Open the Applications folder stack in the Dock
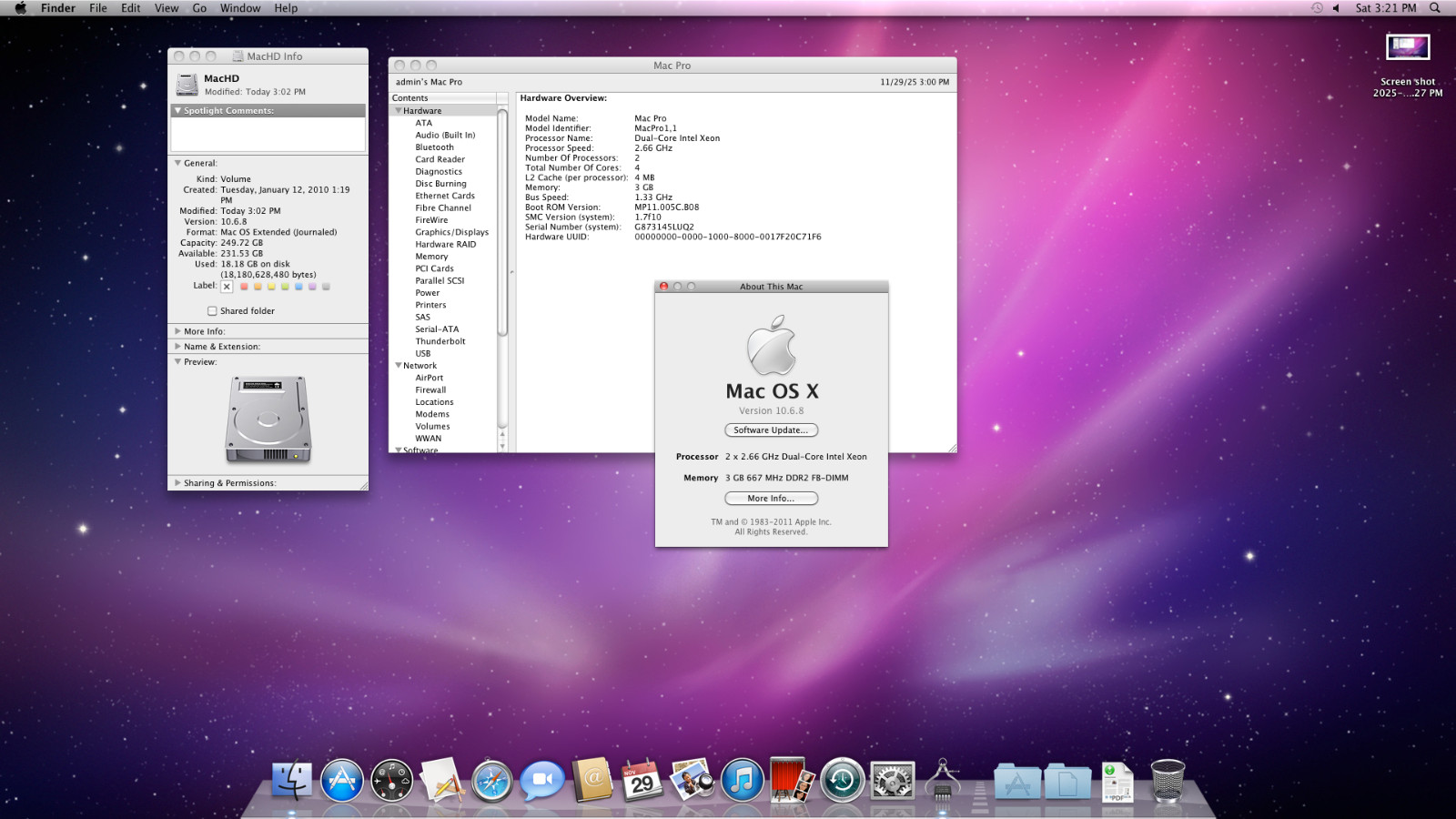Screen dimensions: 1456x819 [1017, 781]
